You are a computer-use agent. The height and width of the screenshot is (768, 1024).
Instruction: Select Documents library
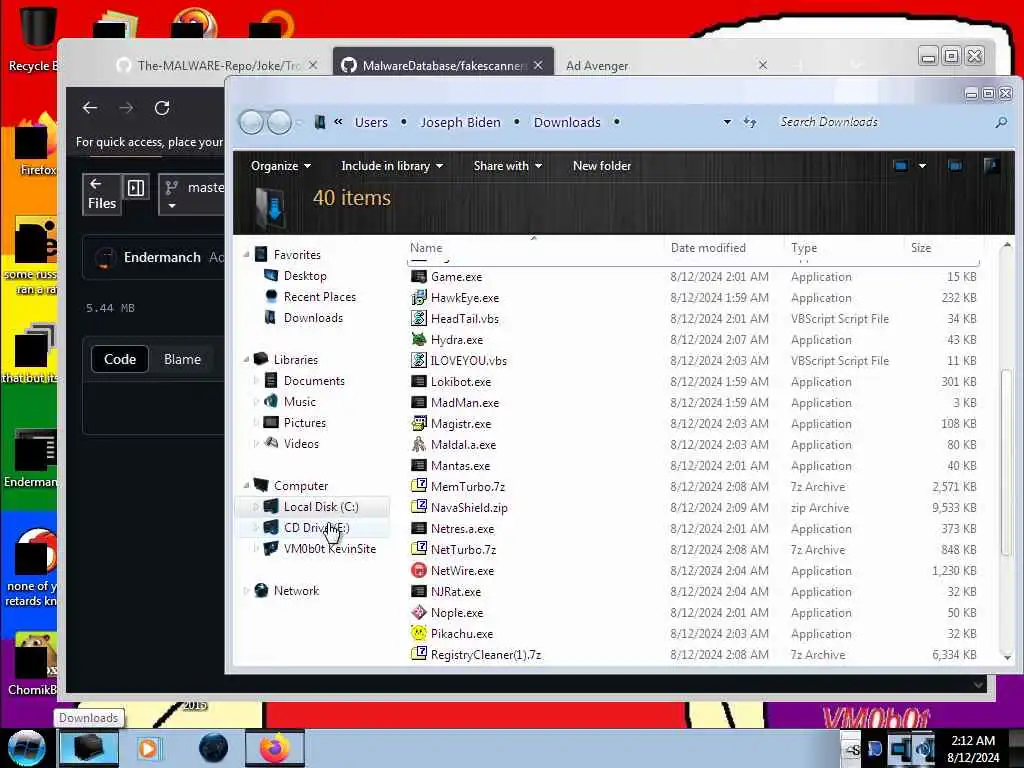(x=314, y=381)
